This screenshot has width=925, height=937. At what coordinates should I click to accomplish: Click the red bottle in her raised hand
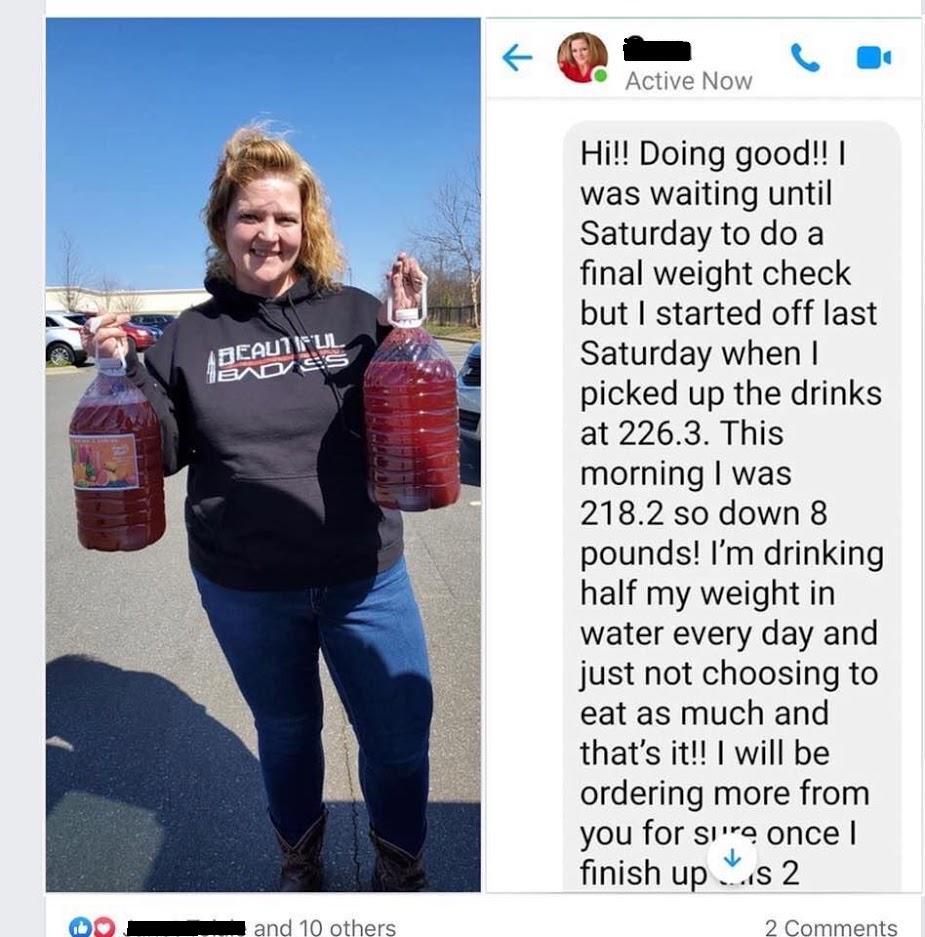tap(411, 410)
